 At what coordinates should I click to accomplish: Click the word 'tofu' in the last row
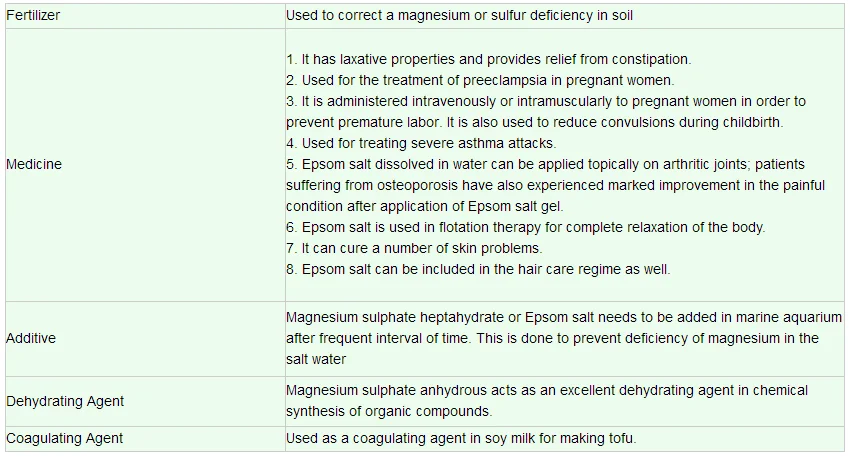click(x=622, y=438)
